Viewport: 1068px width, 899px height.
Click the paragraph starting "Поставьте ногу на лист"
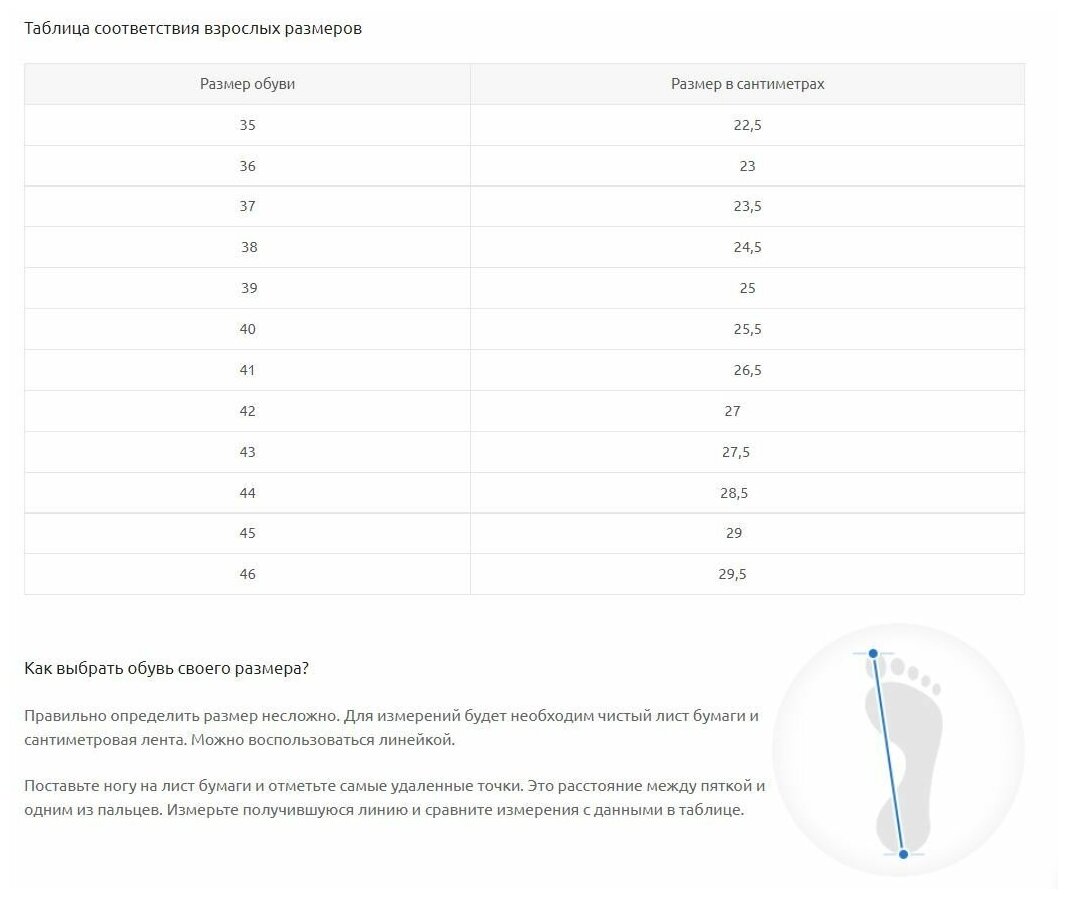[x=394, y=798]
